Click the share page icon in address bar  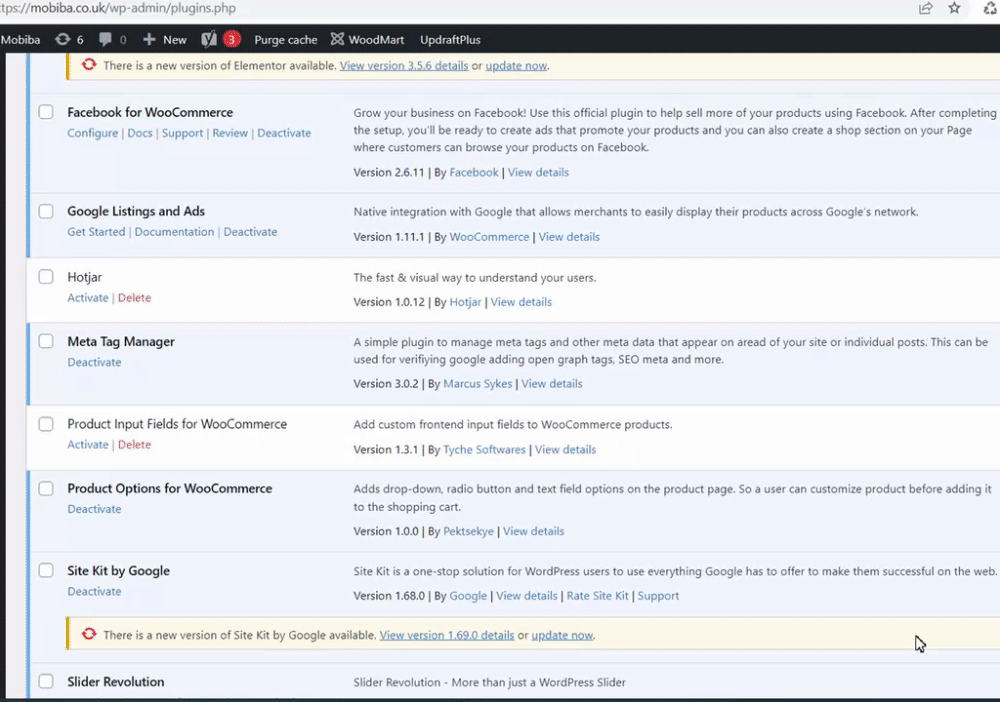(925, 8)
